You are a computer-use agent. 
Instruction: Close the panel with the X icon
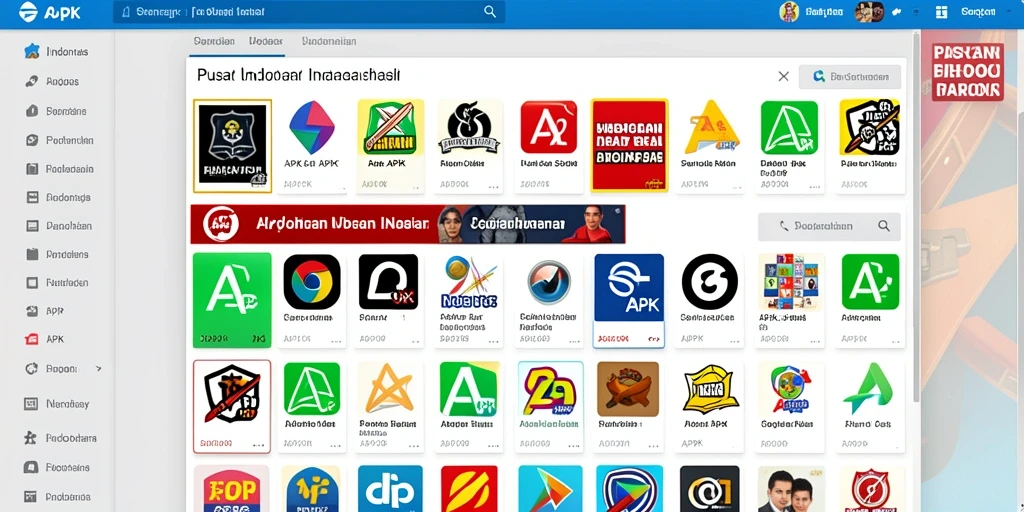click(x=783, y=76)
